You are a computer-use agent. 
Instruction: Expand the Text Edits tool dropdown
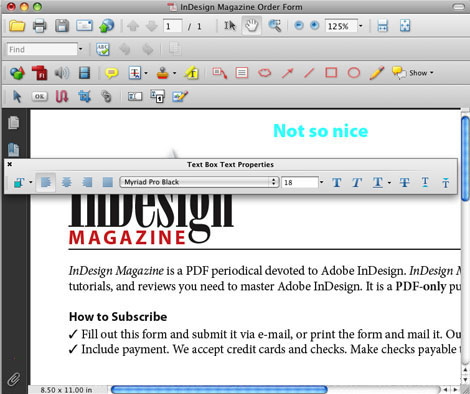tap(146, 73)
